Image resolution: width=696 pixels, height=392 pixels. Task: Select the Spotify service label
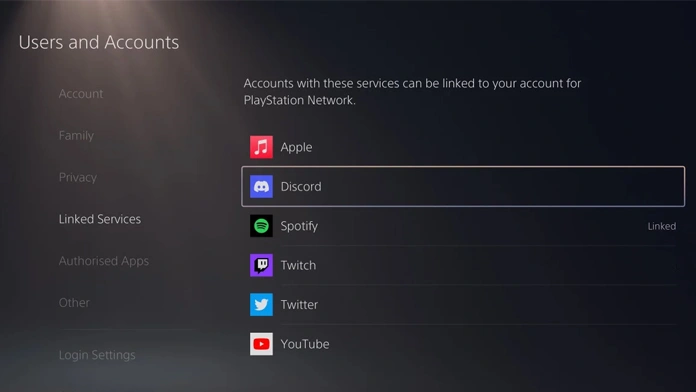[299, 226]
